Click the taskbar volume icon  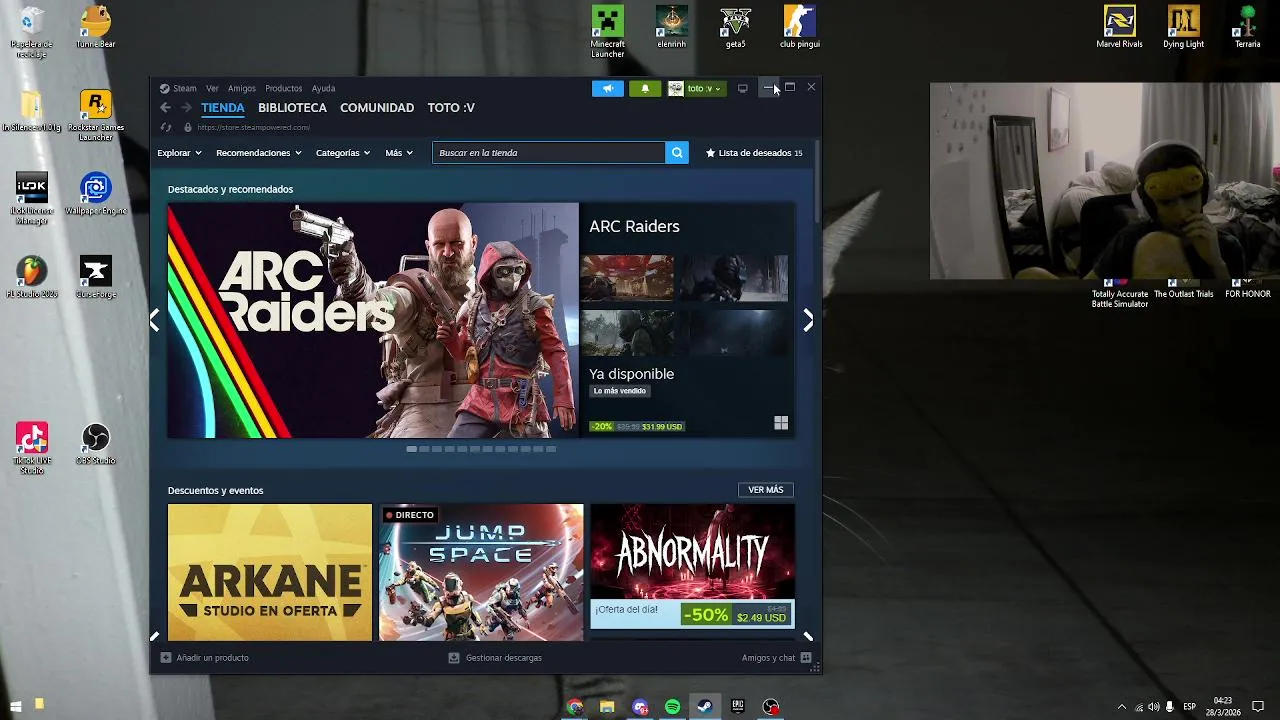[x=1153, y=707]
